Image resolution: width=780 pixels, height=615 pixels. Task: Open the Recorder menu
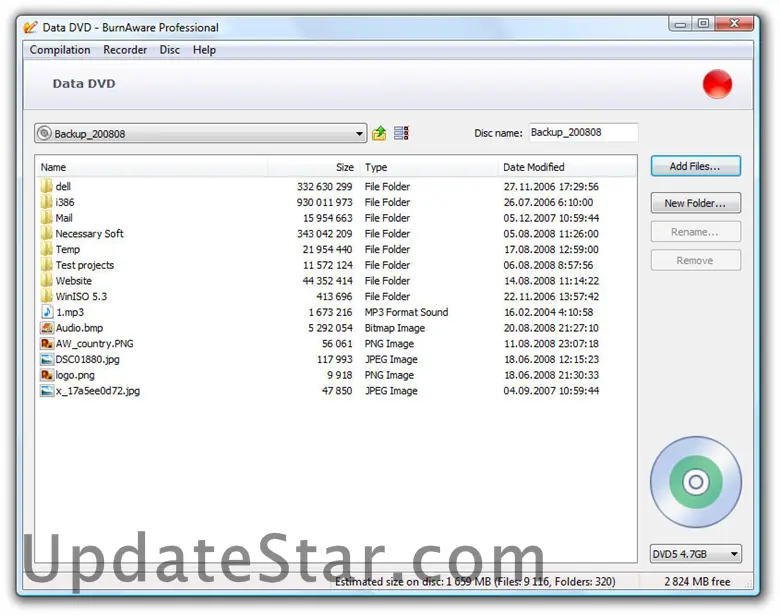point(125,50)
